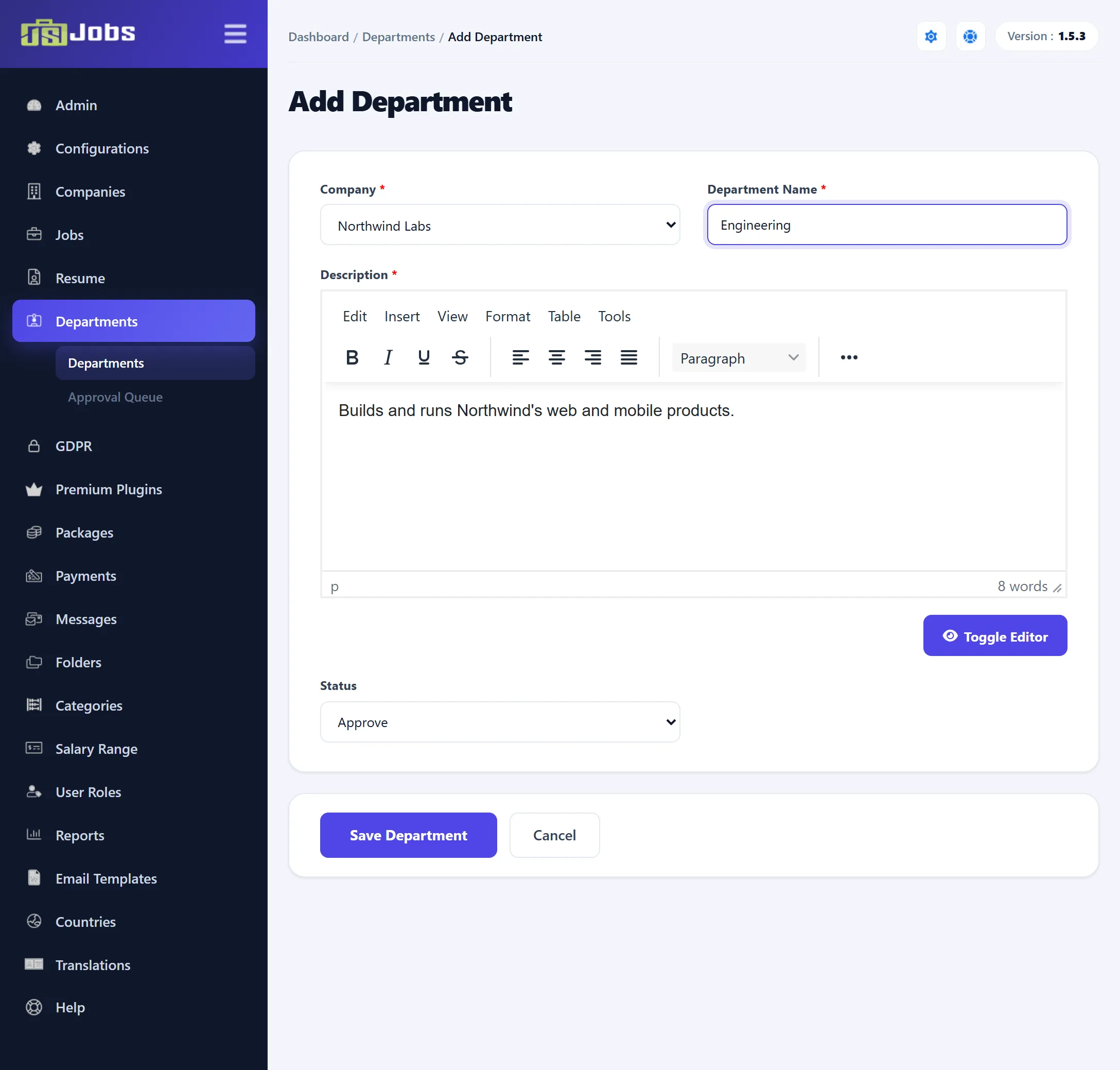
Task: Click the Save Department button
Action: click(x=408, y=836)
